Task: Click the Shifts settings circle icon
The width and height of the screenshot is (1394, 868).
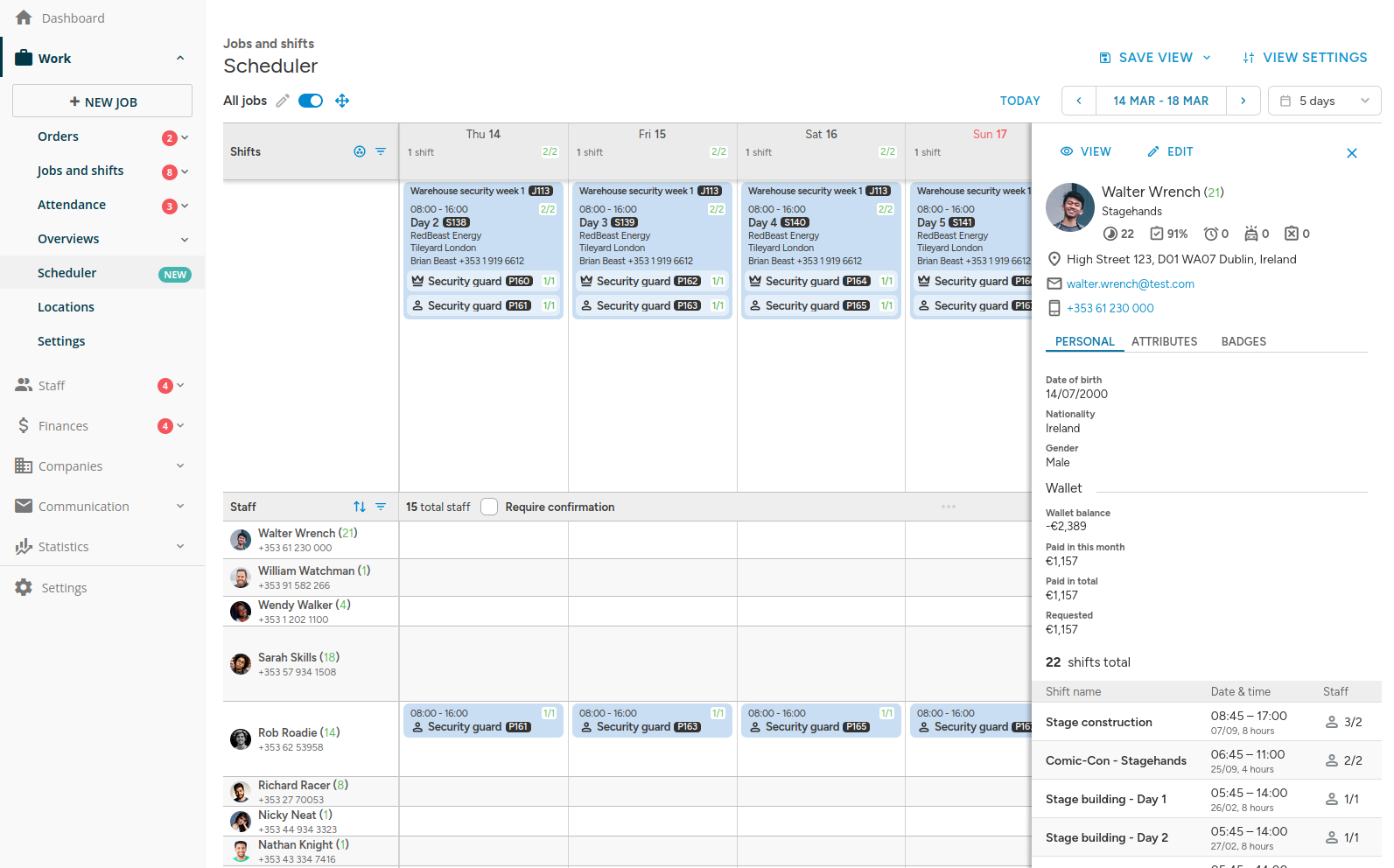Action: pos(360,151)
